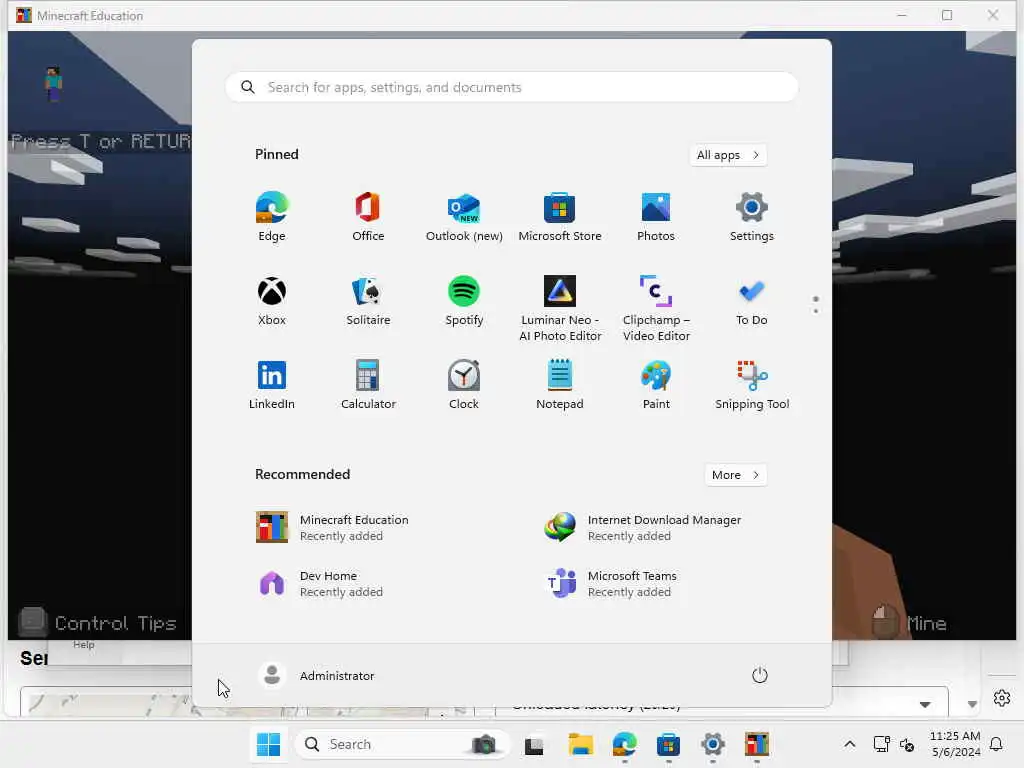Click the muted volume tray icon
This screenshot has height=768, width=1024.
tap(907, 744)
